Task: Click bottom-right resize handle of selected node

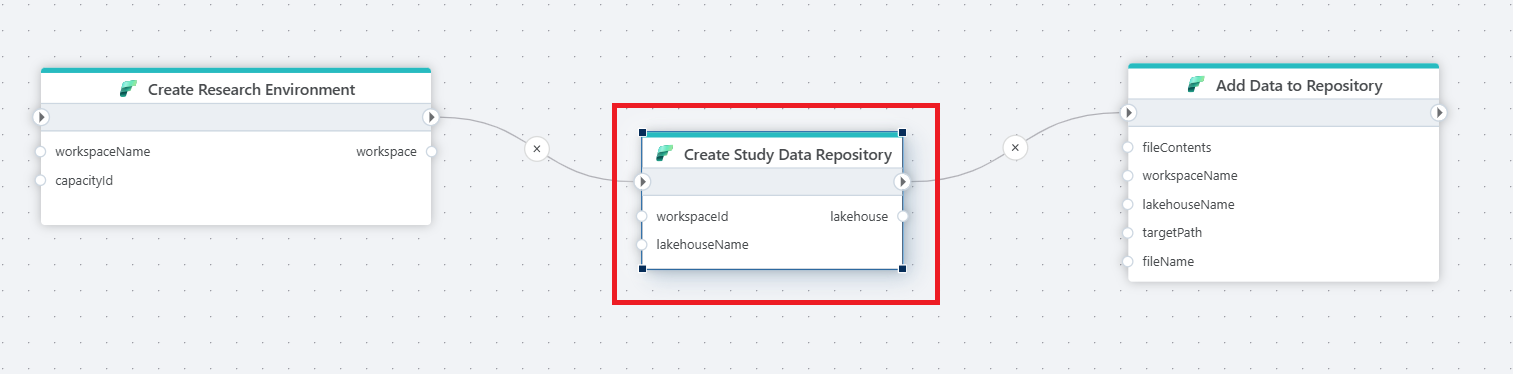Action: (x=902, y=268)
